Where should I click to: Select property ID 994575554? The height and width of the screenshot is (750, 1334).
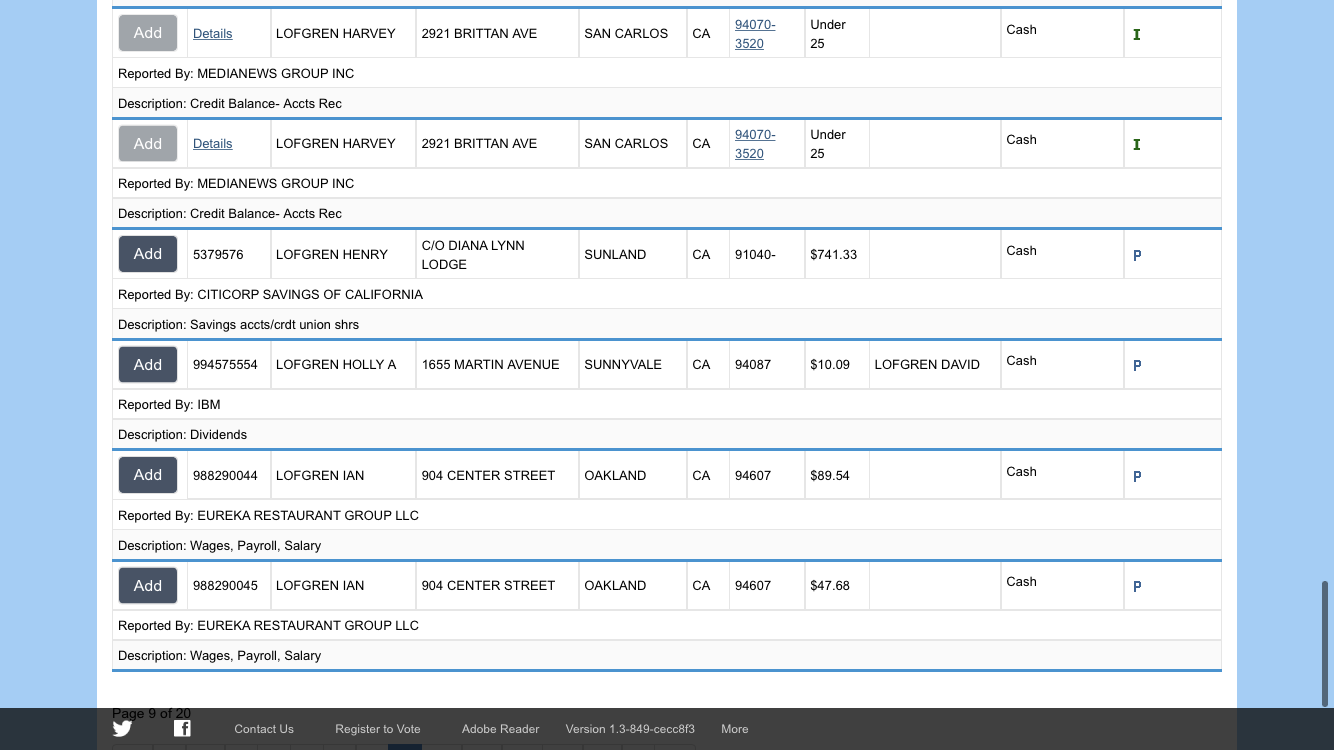225,365
